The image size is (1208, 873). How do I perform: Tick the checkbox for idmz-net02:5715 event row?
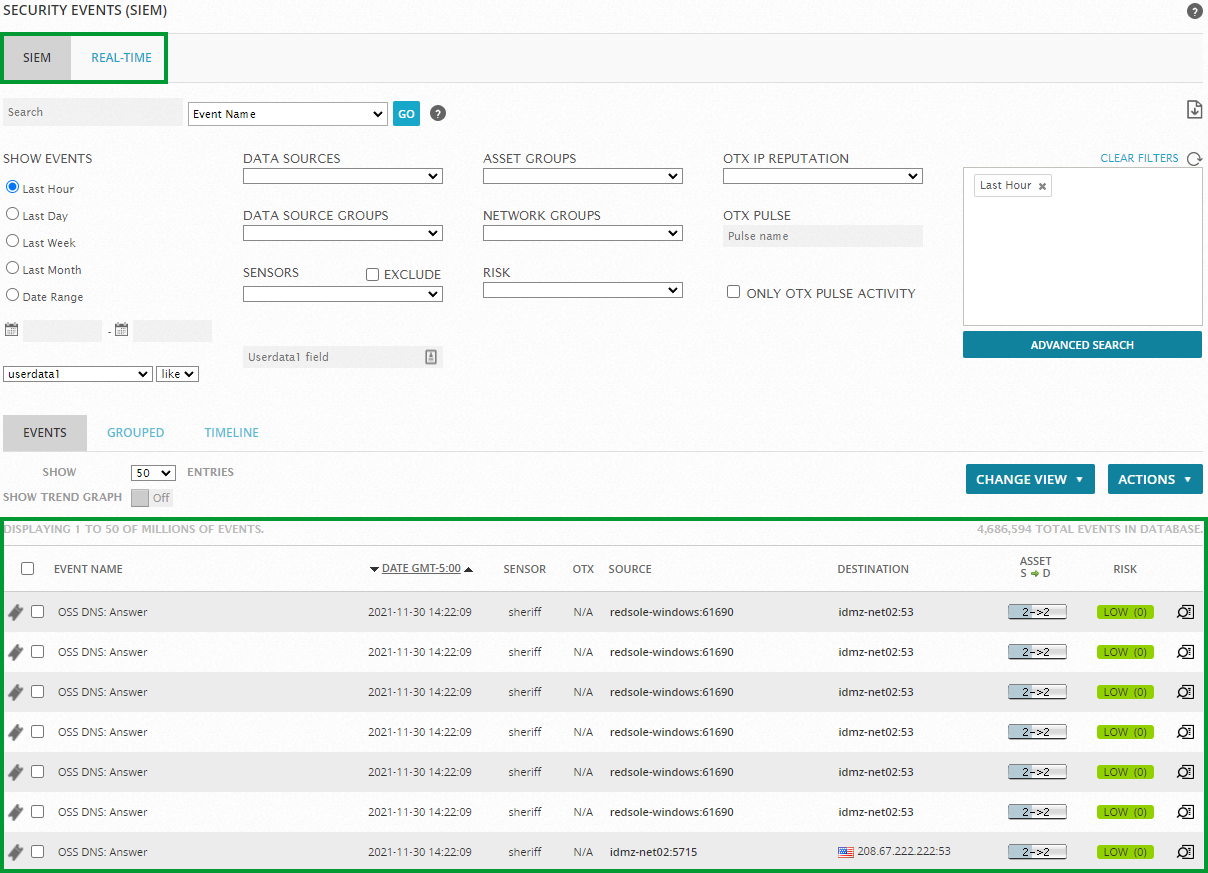[x=38, y=851]
